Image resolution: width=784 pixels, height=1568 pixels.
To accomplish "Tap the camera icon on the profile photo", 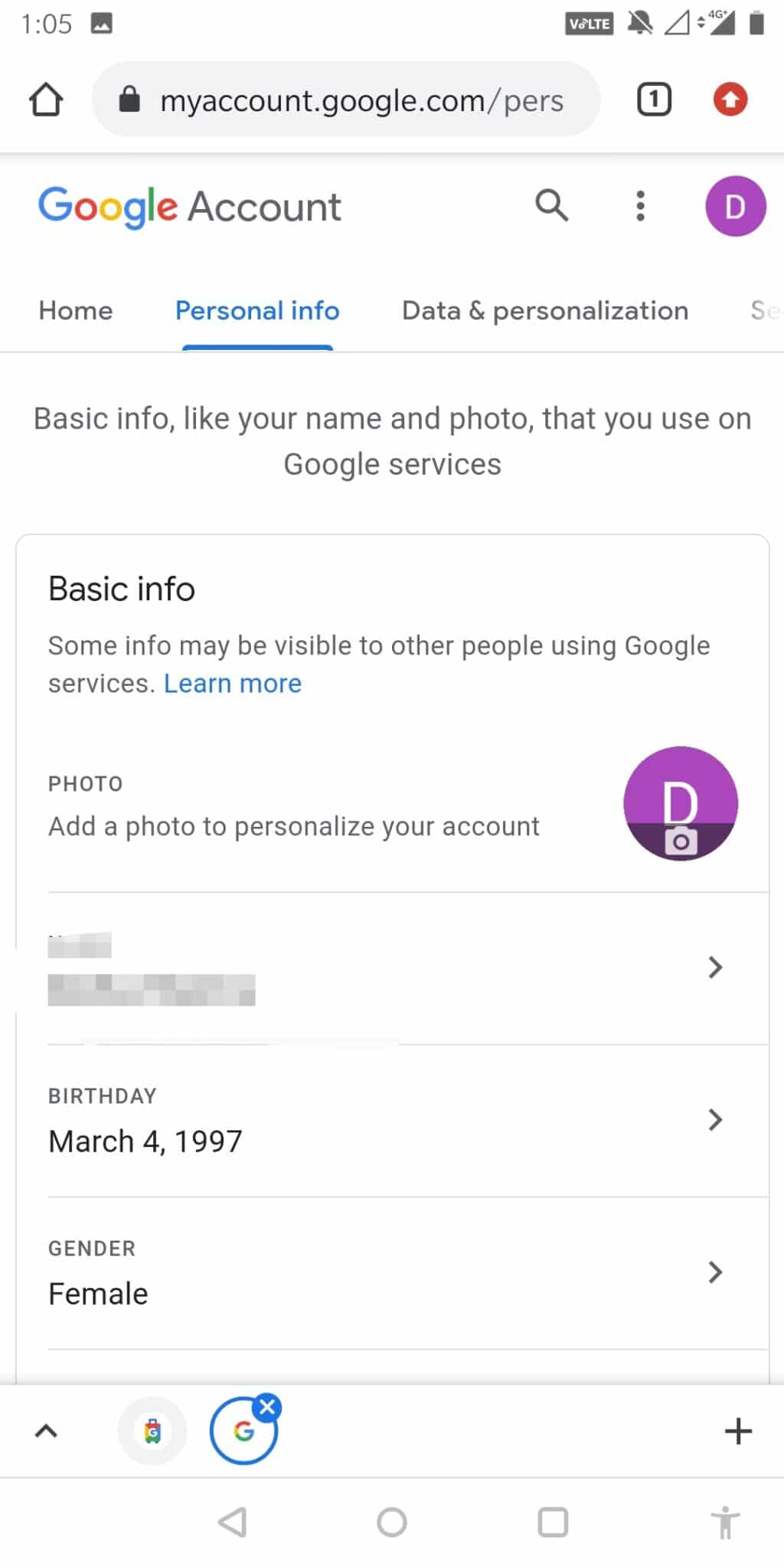I will coord(681,842).
